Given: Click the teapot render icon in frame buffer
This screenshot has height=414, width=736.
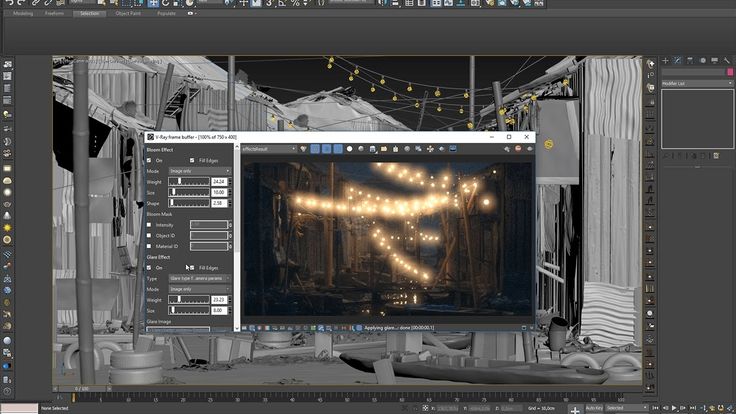Looking at the screenshot, I should pyautogui.click(x=529, y=149).
